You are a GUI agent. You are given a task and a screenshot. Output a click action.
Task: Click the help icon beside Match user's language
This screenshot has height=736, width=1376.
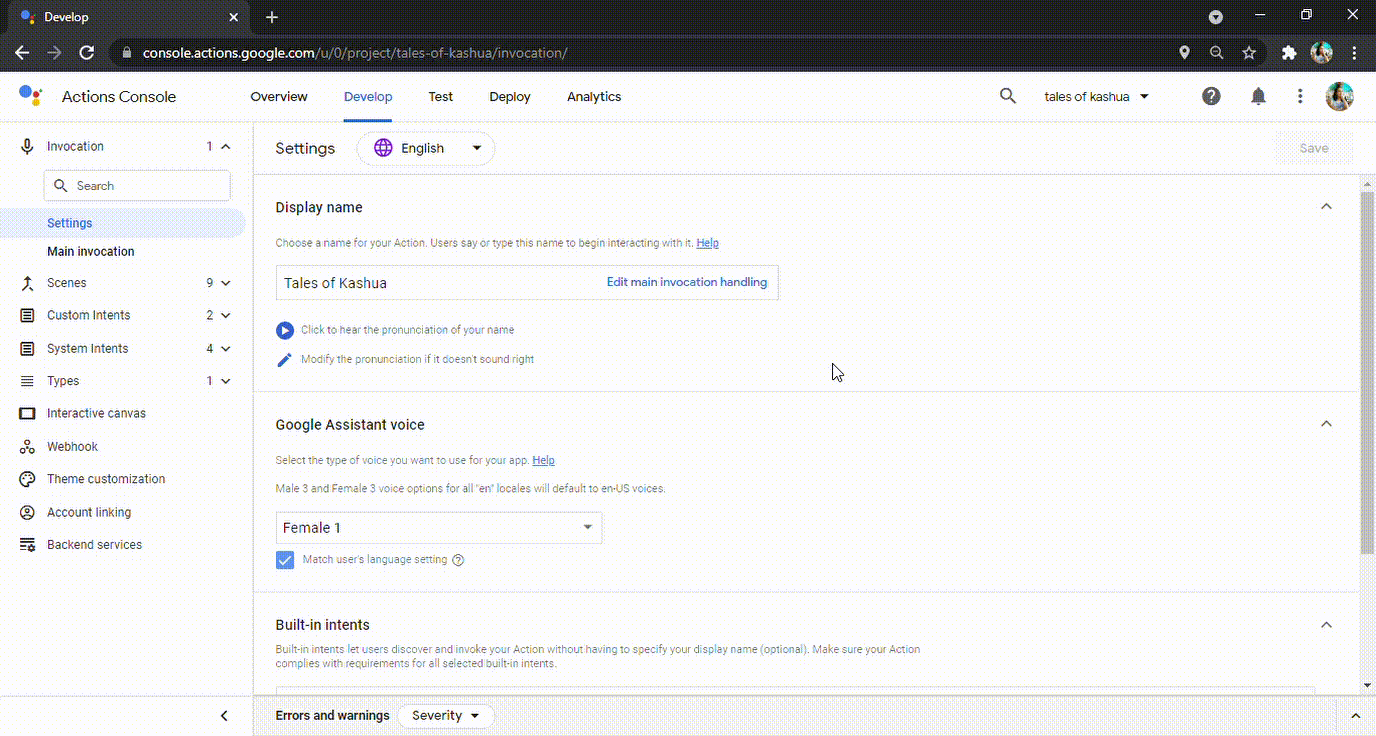pyautogui.click(x=458, y=560)
